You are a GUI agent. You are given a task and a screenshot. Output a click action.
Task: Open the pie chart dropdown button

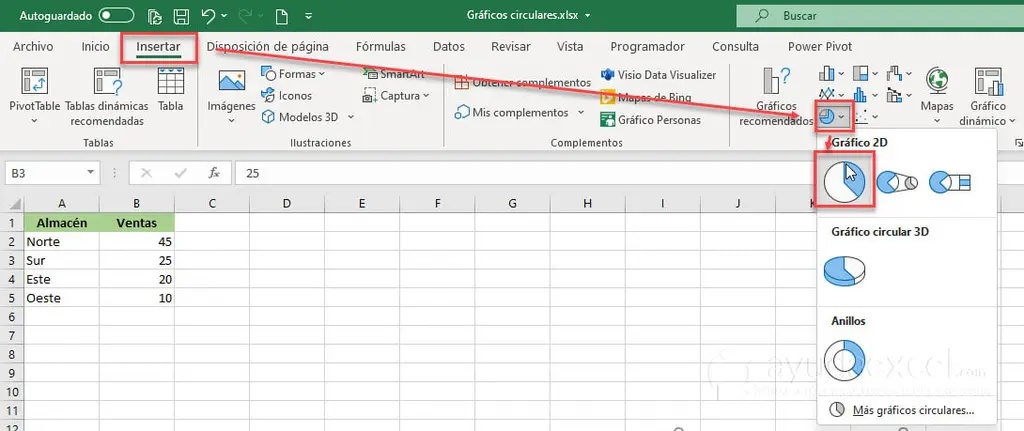point(832,117)
